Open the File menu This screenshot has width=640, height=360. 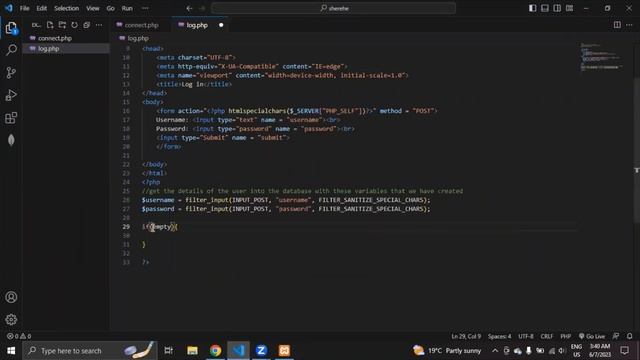tap(24, 8)
